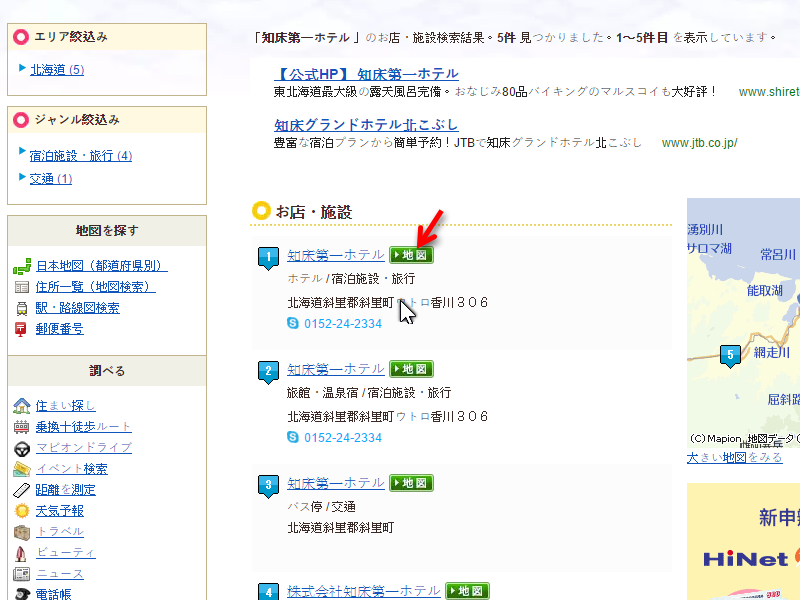The width and height of the screenshot is (800, 600).
Task: Click the ticket icon for イベント検索
Action: pos(21,469)
